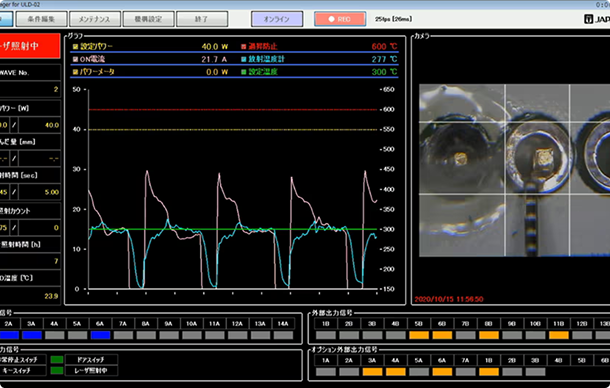Click the gray indicator under input 4A
The height and width of the screenshot is (388, 610).
pyautogui.click(x=54, y=335)
